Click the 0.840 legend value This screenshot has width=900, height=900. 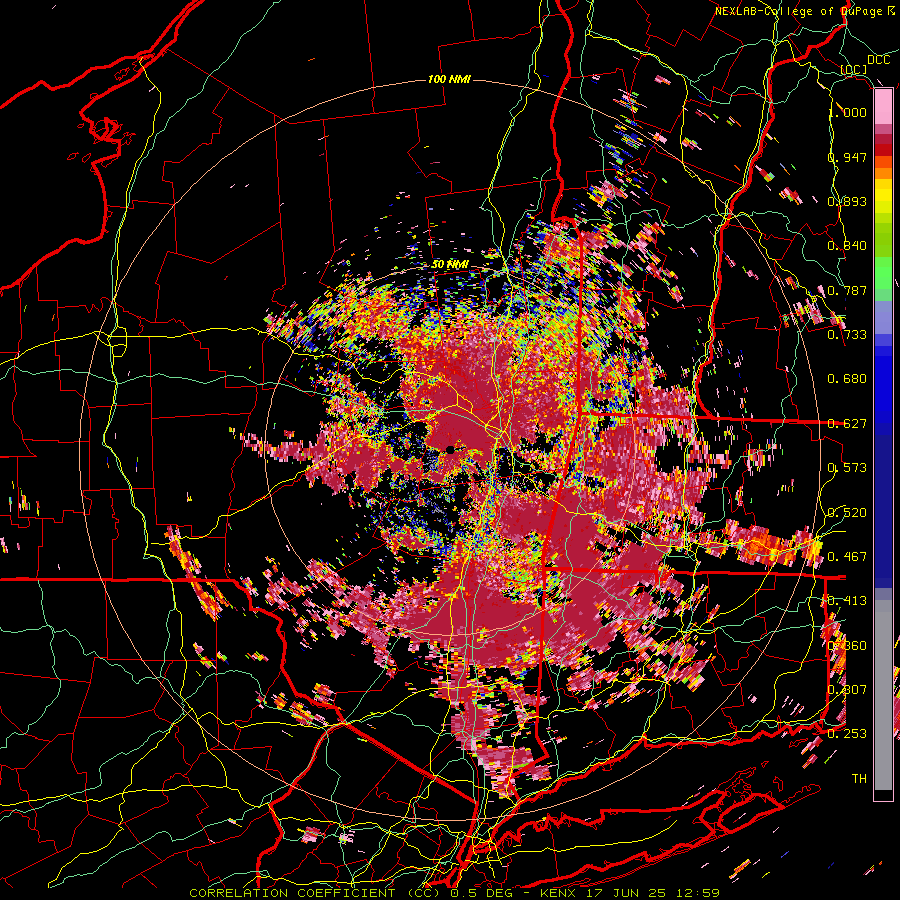(x=848, y=246)
